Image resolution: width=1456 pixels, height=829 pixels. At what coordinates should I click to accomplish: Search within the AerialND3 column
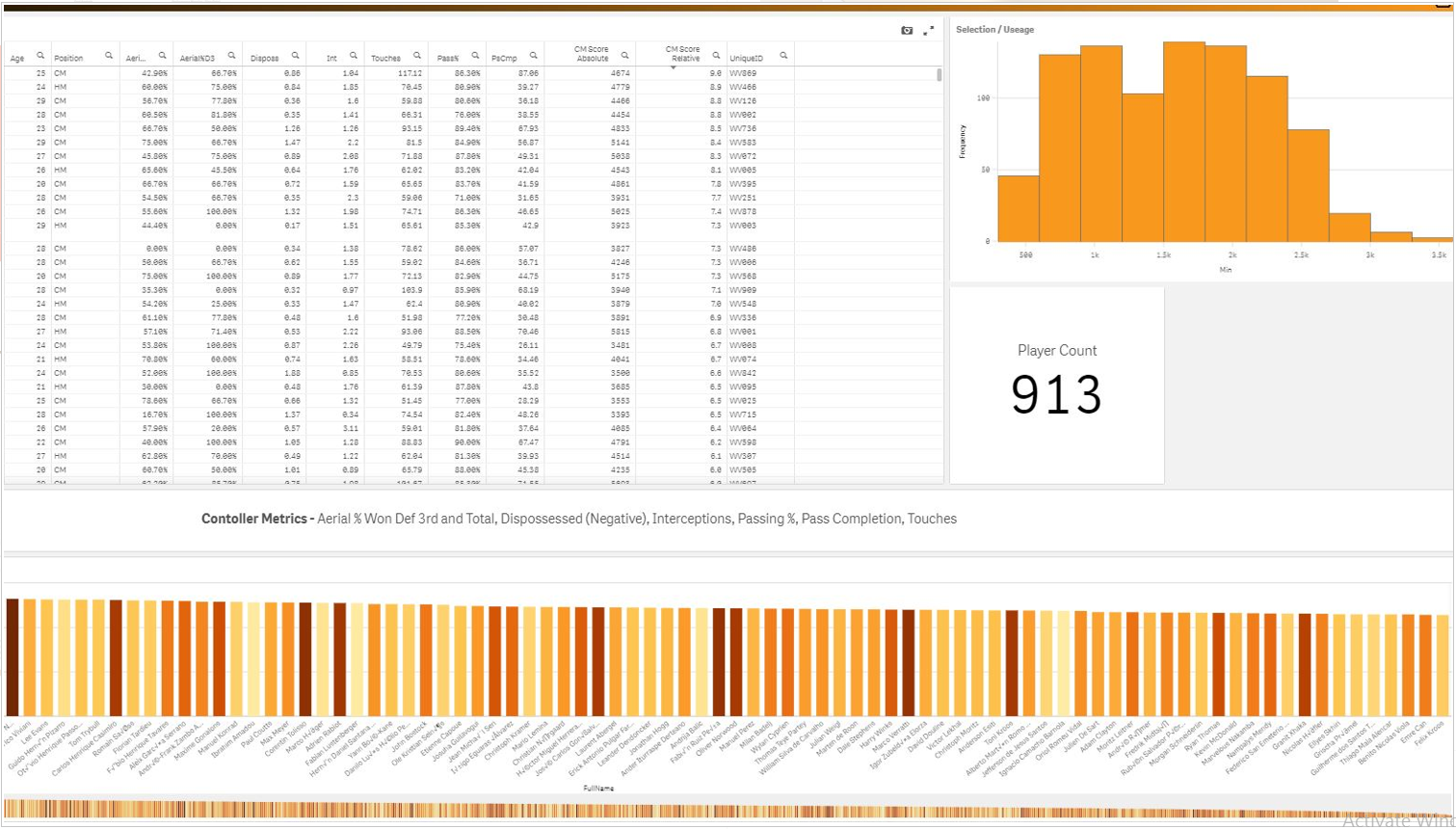pyautogui.click(x=231, y=56)
